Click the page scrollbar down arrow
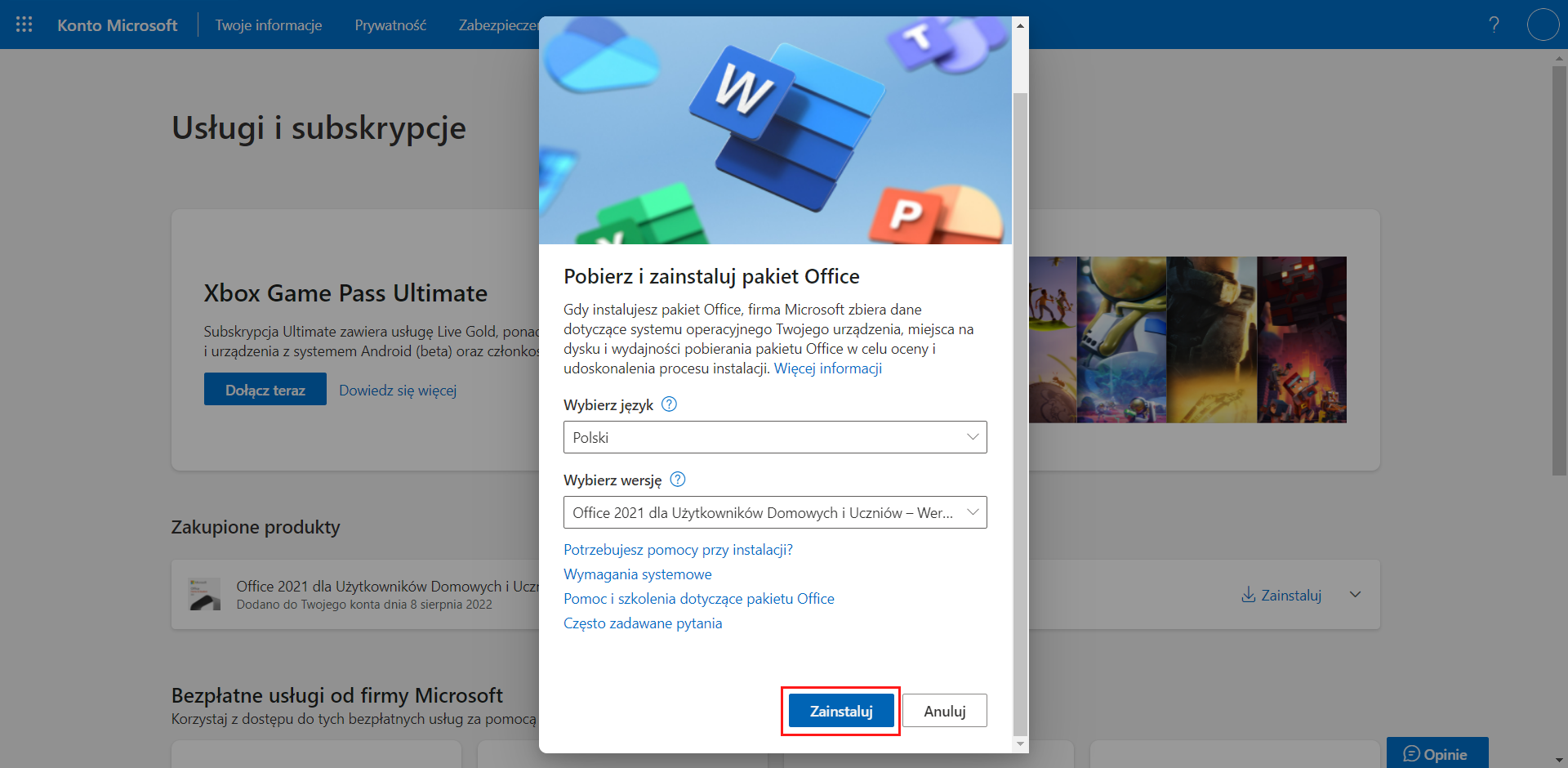This screenshot has width=1568, height=768. click(1559, 760)
